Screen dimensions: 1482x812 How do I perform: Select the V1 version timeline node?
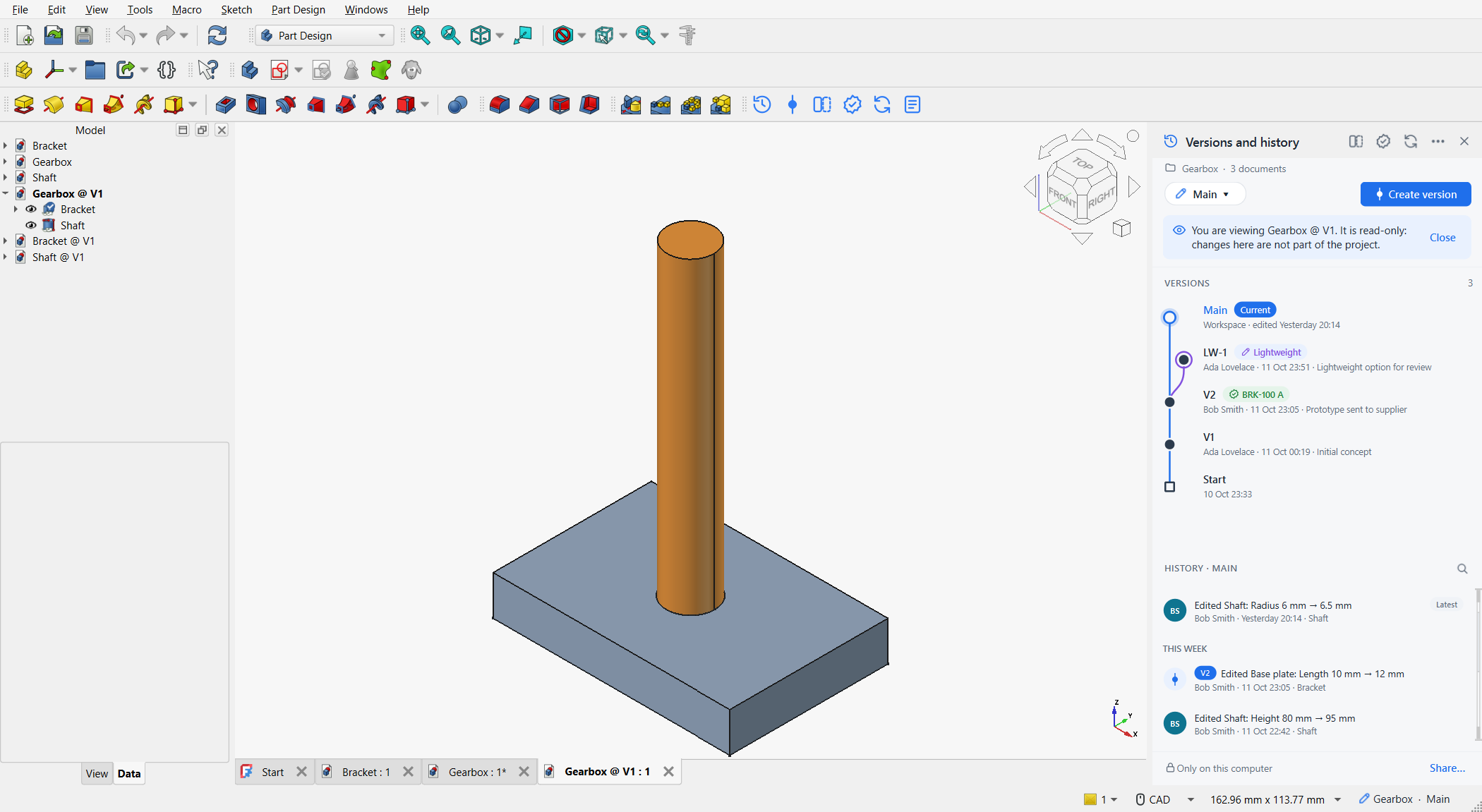tap(1169, 444)
